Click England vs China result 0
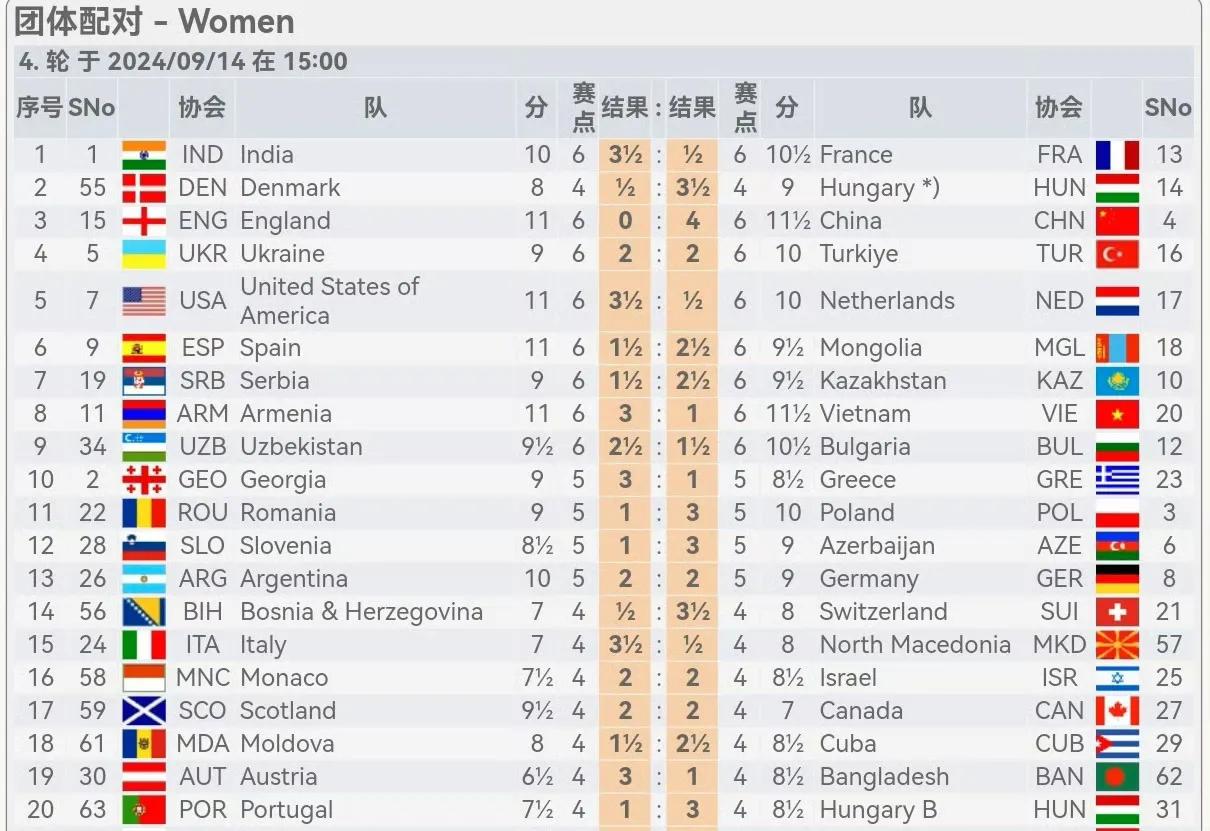The image size is (1210, 831). point(625,221)
